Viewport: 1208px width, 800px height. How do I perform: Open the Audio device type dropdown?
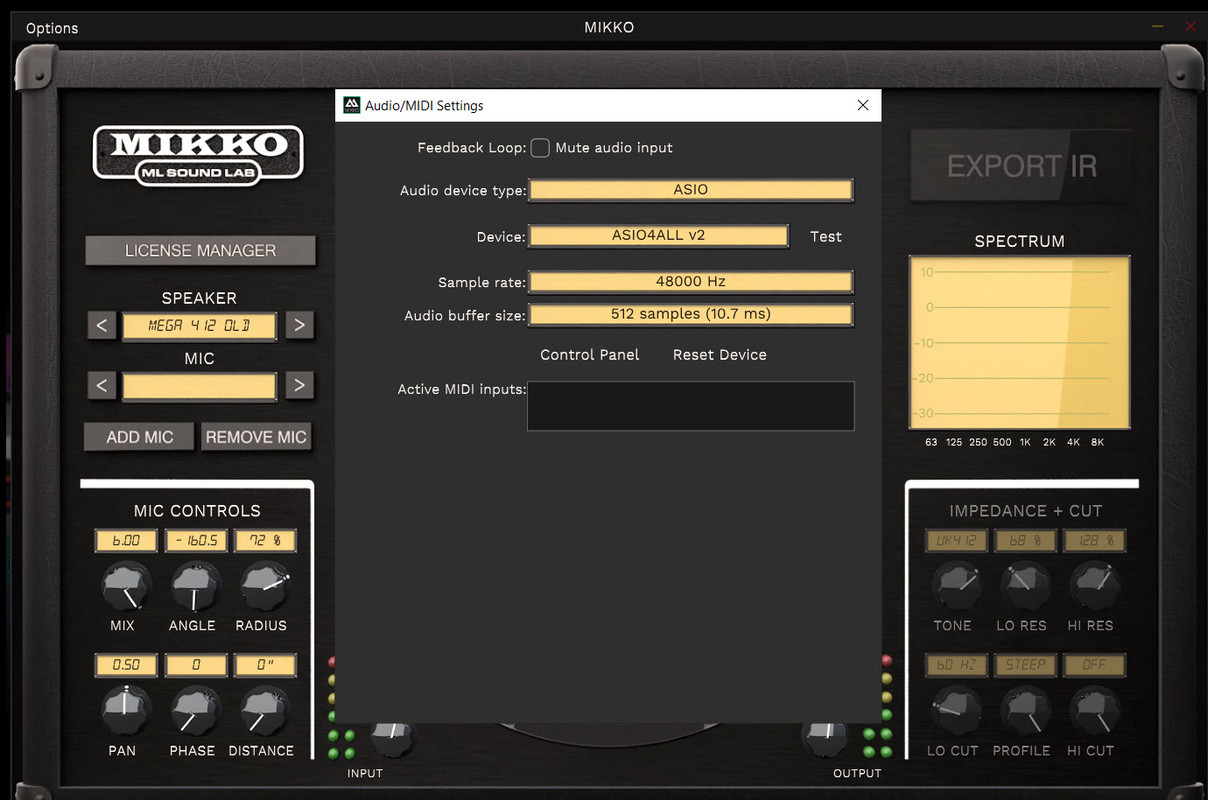[x=690, y=189]
